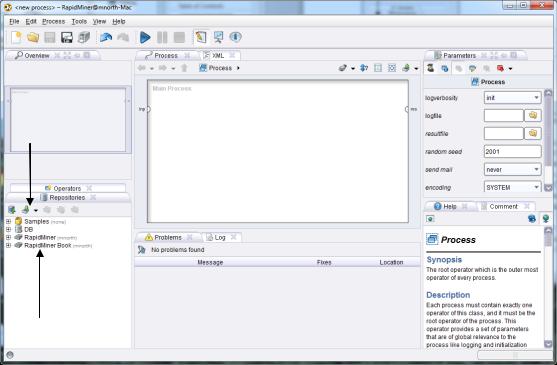The width and height of the screenshot is (557, 365).
Task: Click the Pause process button
Action: tap(162, 37)
